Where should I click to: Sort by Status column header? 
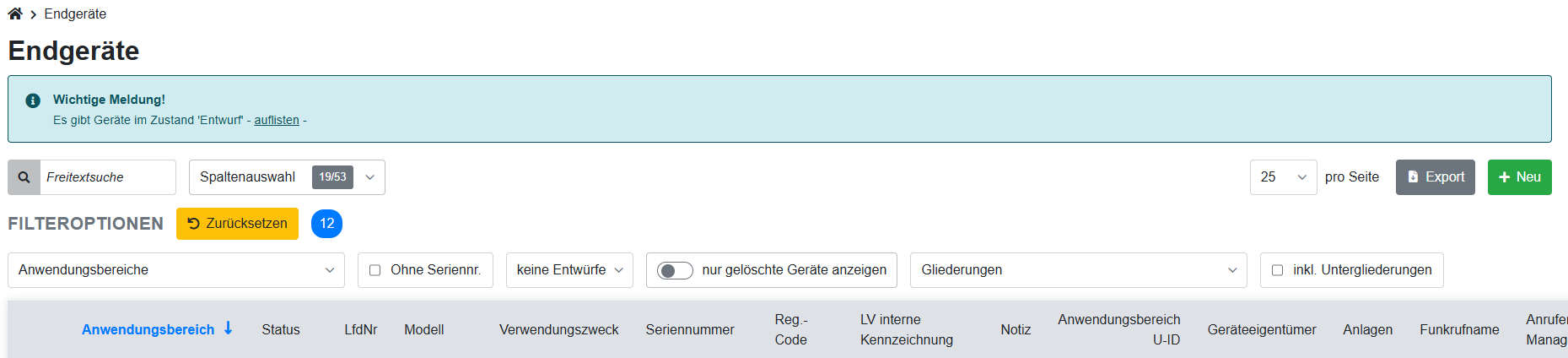(x=281, y=329)
